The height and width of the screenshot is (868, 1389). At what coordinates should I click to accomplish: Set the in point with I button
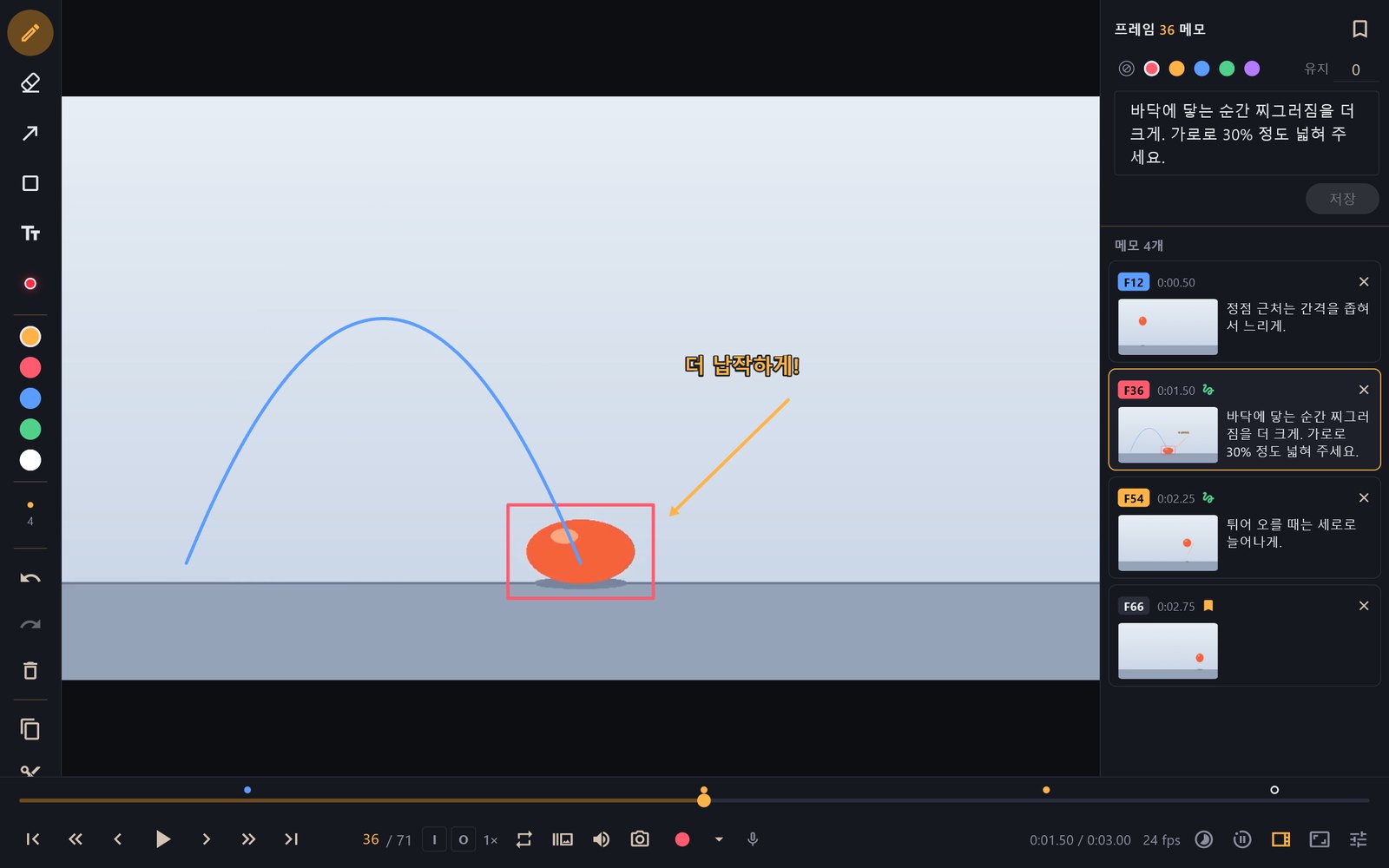(435, 839)
